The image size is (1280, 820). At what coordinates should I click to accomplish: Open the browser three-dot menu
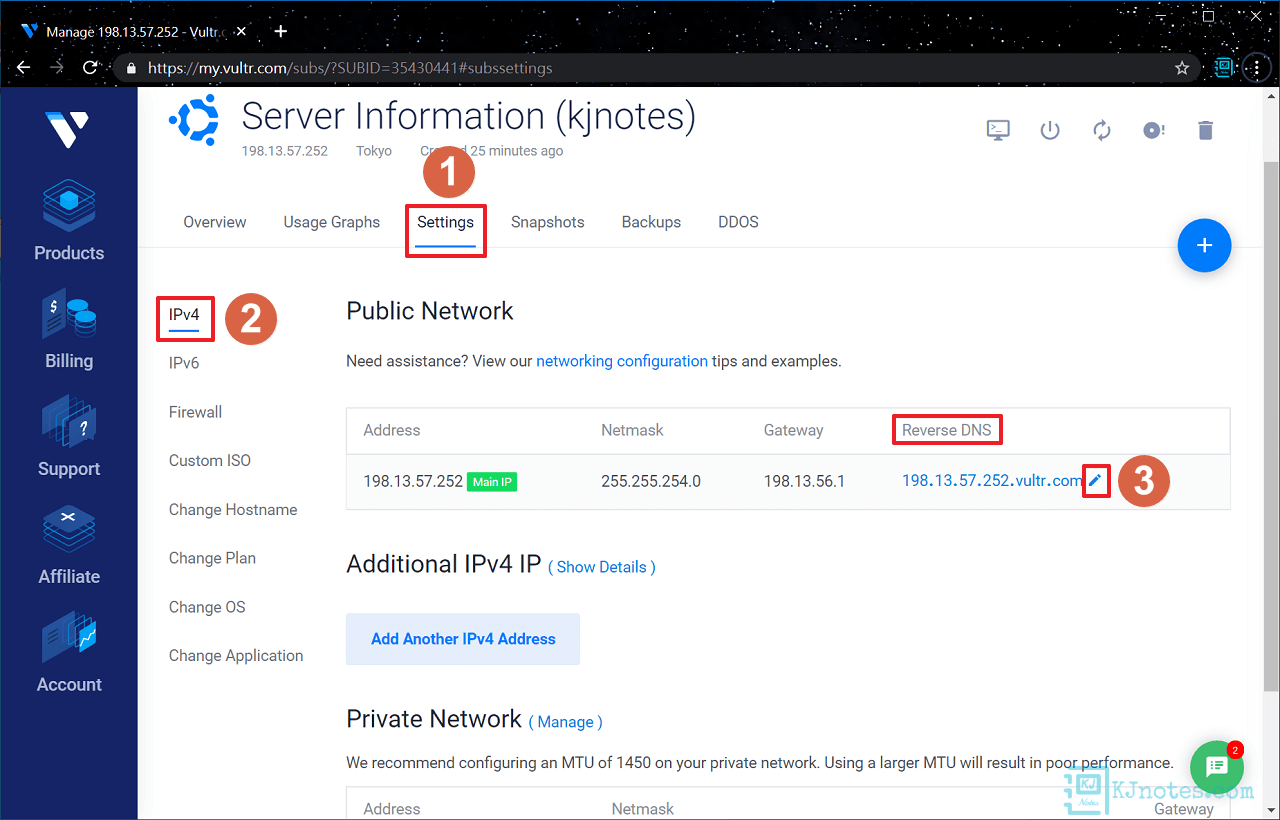[1256, 68]
